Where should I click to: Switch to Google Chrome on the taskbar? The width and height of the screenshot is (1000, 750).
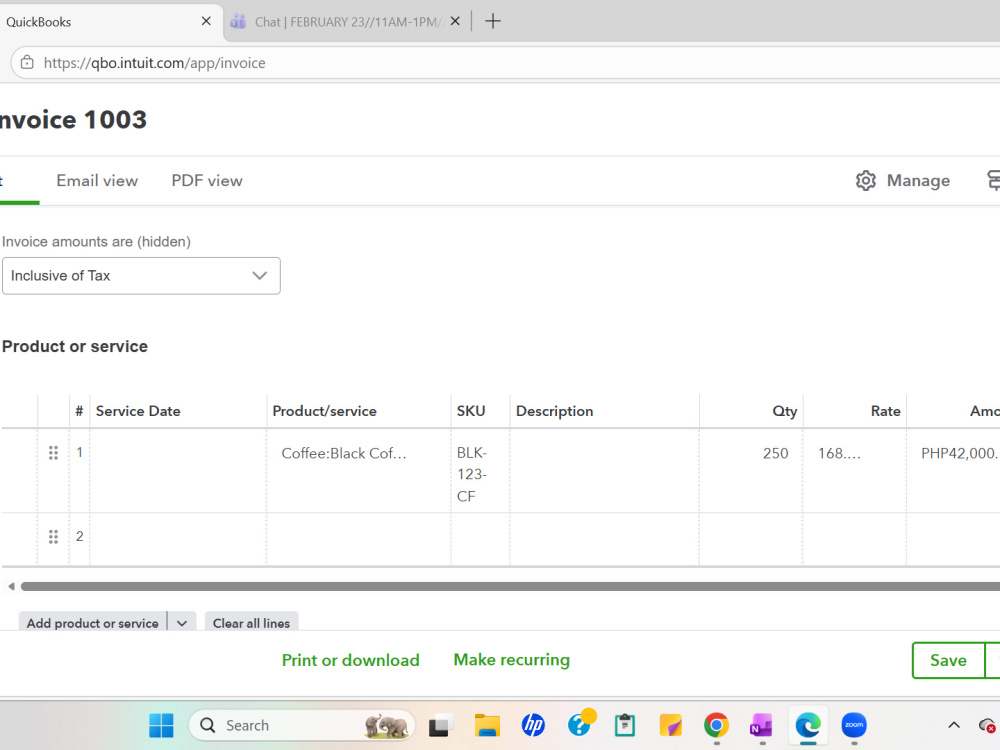(716, 725)
